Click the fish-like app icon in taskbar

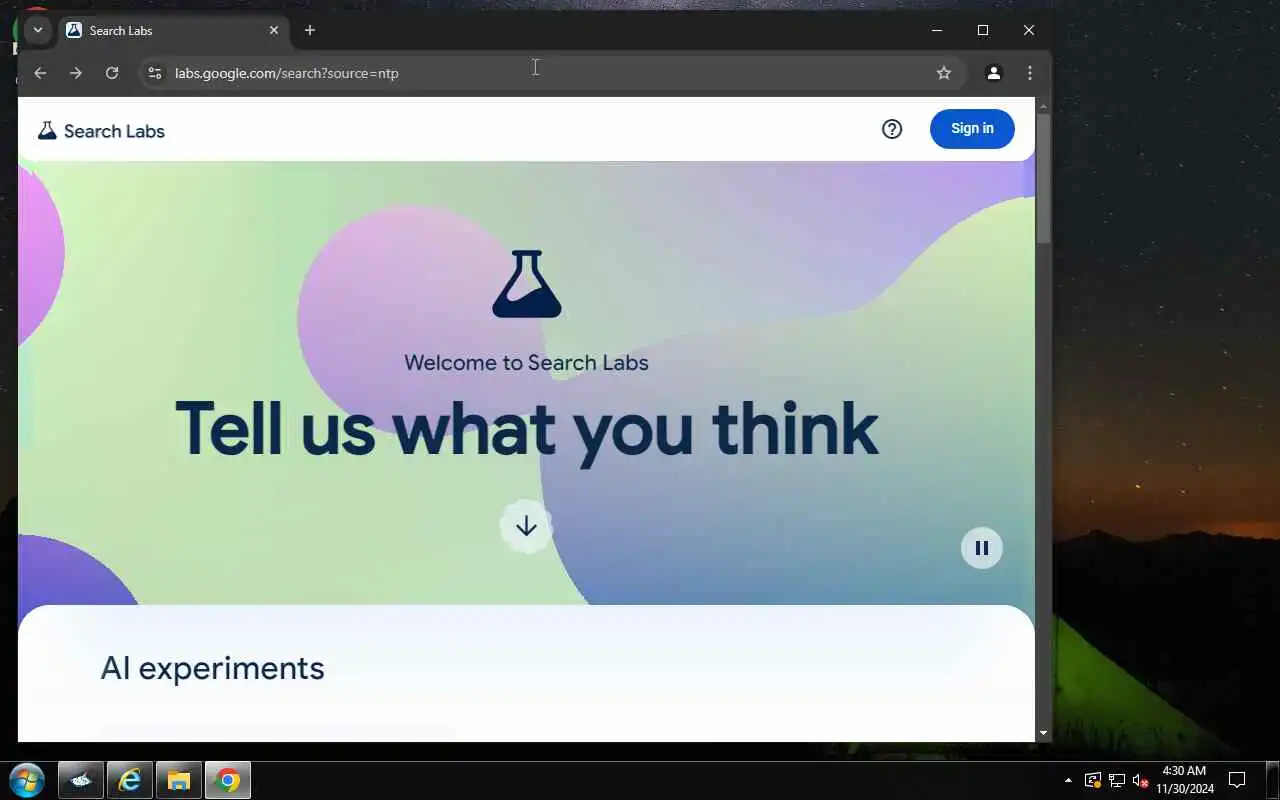point(81,781)
